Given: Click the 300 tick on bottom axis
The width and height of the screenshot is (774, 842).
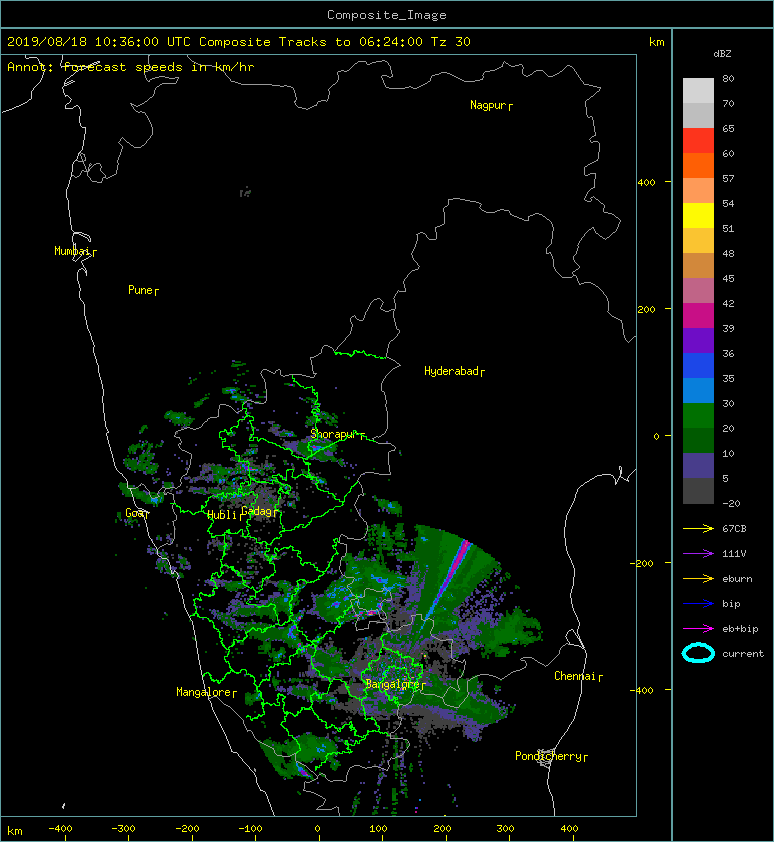Looking at the screenshot, I should (x=505, y=829).
